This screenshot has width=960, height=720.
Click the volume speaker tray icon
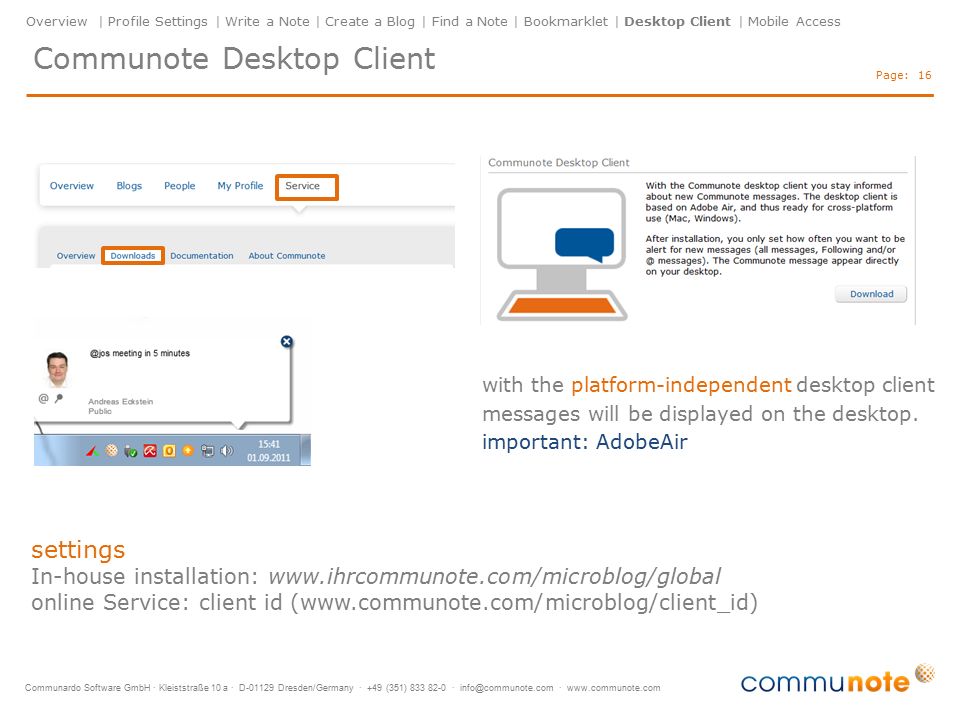[x=227, y=451]
